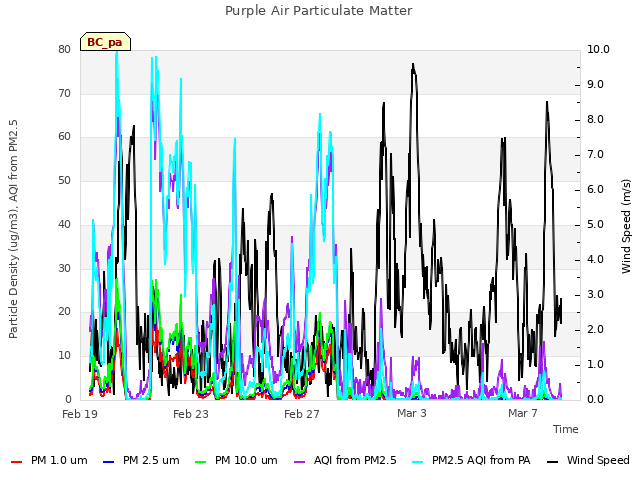Click the PM 2.5 um legend label

[151, 460]
